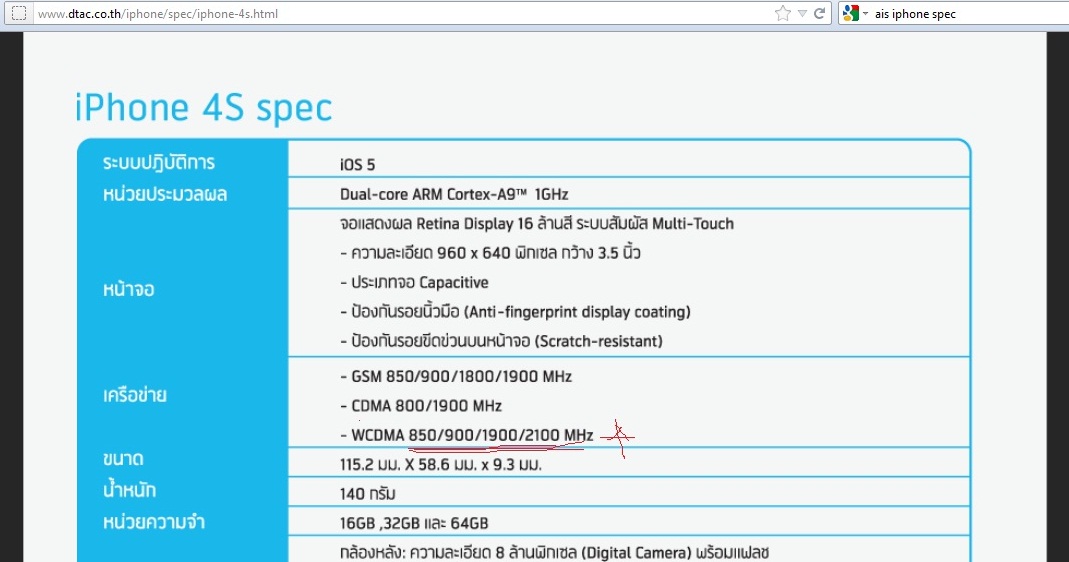Click the '115.2 มม. X 58.6 มม.' dimensions value
1069x562 pixels.
pos(440,465)
